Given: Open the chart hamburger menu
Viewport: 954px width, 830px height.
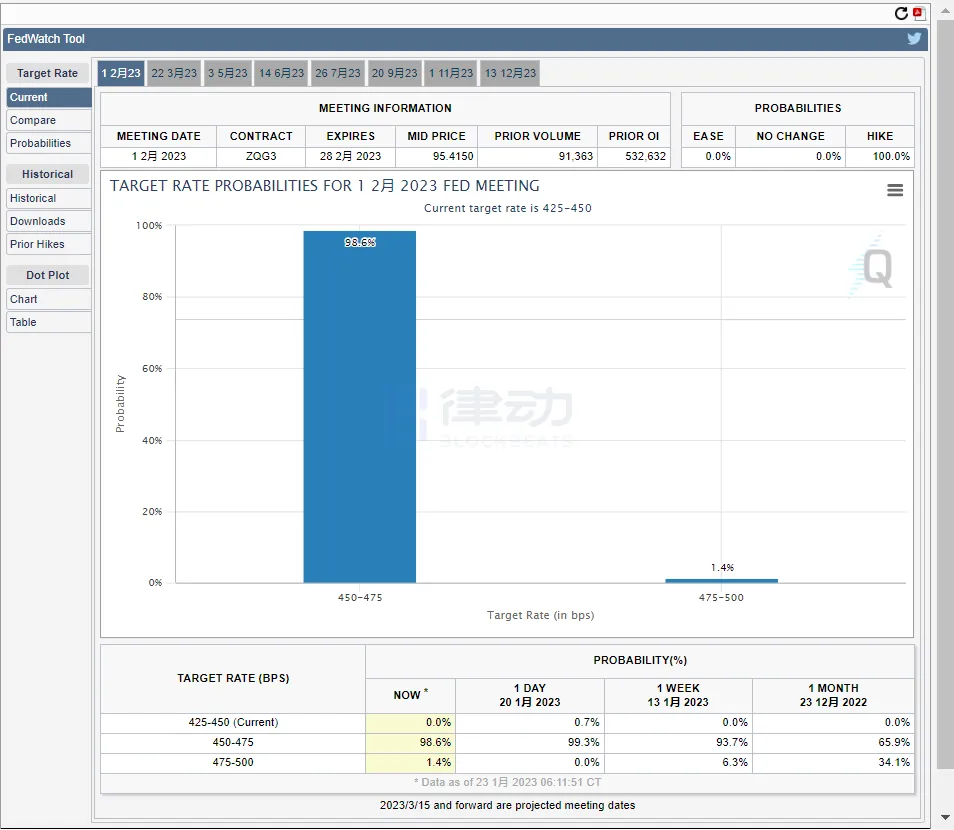Looking at the screenshot, I should pos(895,190).
